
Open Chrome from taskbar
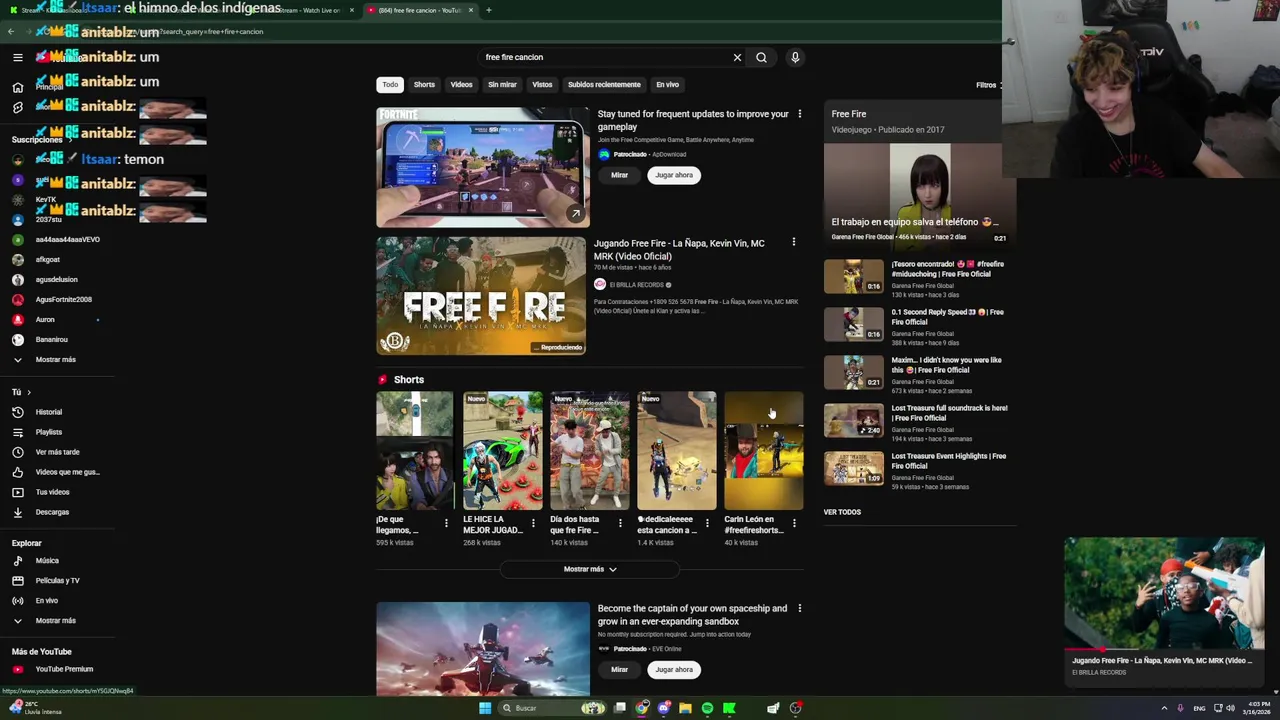point(642,708)
